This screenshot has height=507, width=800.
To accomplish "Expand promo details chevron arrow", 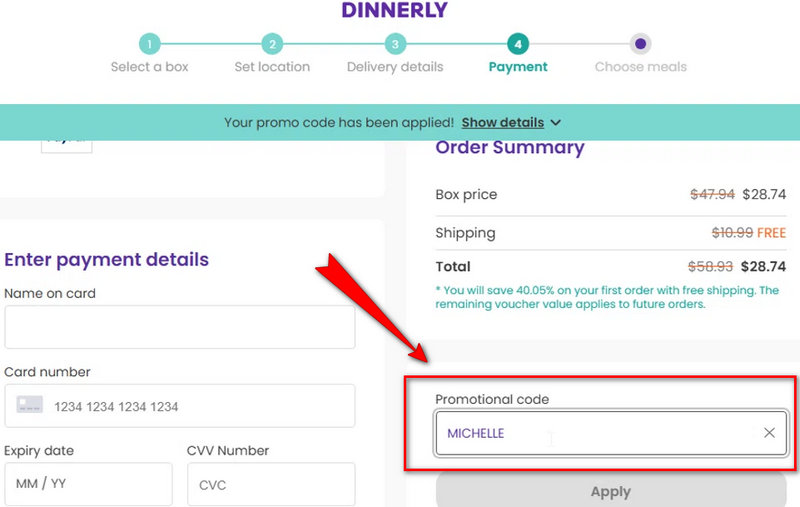I will coord(556,123).
